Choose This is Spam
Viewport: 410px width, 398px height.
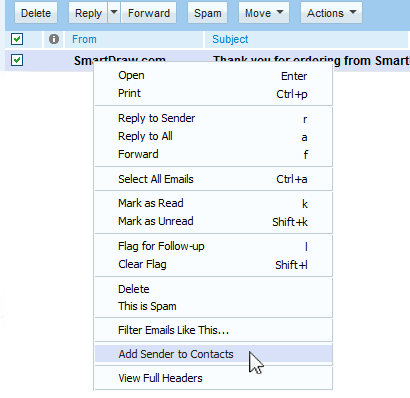(213, 306)
